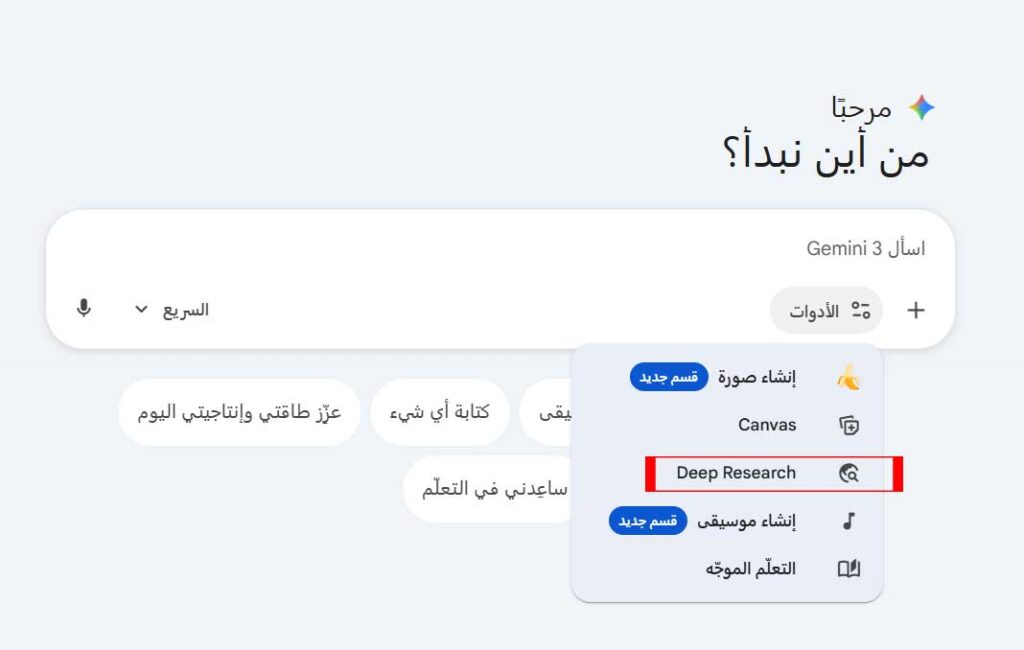Click the كتابة أي شيء suggestion chip
The width and height of the screenshot is (1024, 650).
tap(439, 412)
